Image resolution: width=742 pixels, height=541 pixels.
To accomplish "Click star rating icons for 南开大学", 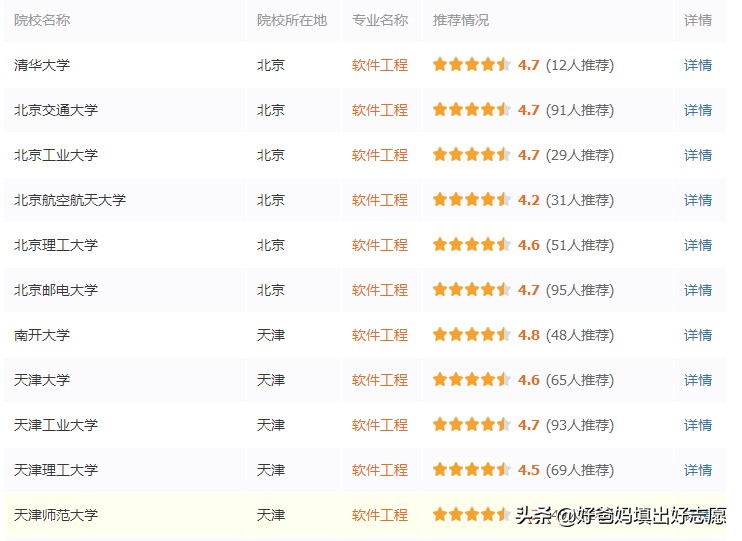I will point(472,334).
